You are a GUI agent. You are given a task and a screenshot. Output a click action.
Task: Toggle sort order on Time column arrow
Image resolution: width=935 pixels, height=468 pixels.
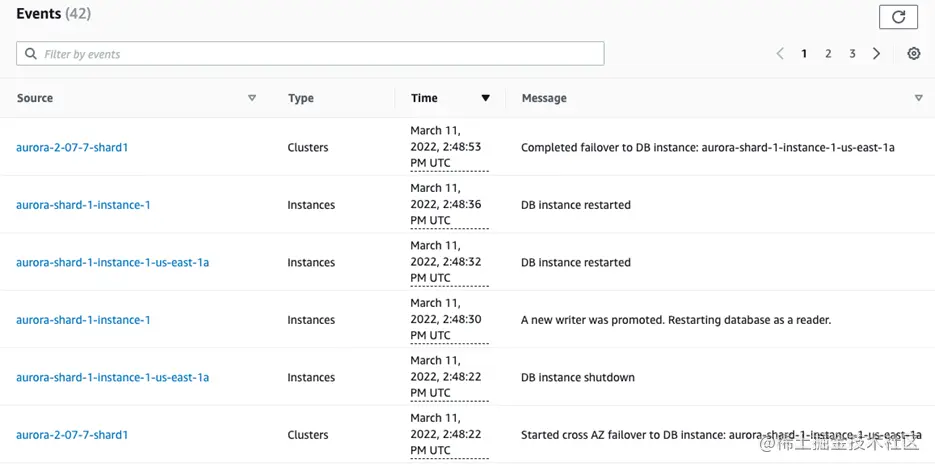tap(486, 98)
